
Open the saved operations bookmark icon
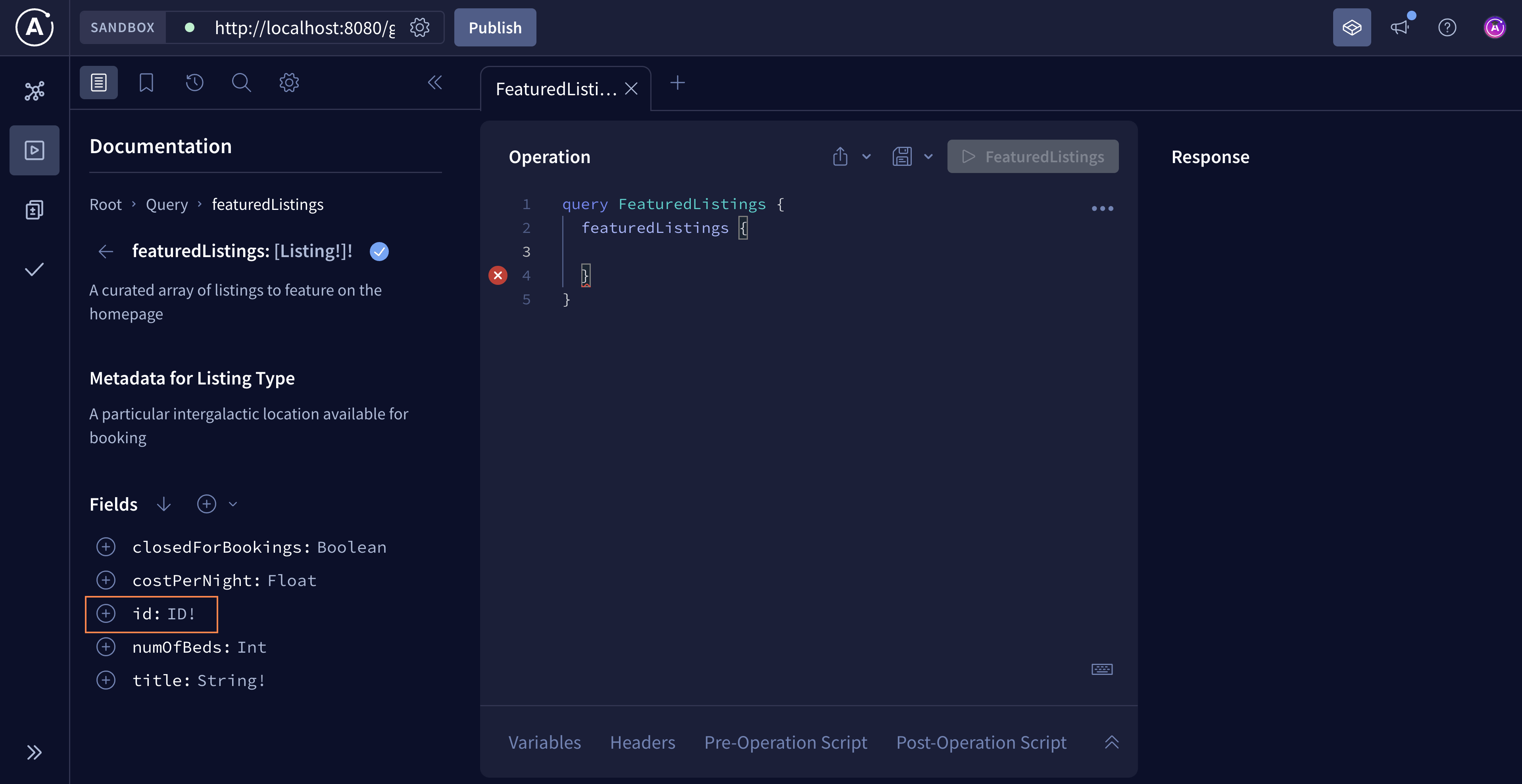[x=146, y=82]
